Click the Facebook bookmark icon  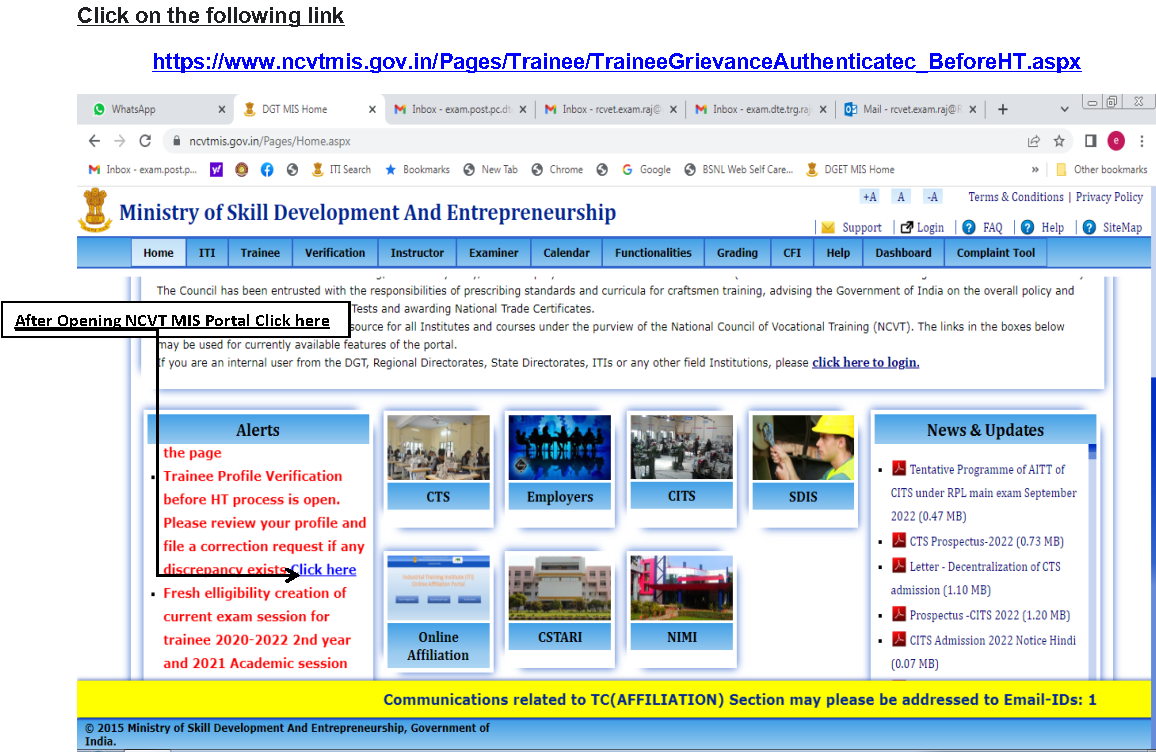tap(267, 170)
